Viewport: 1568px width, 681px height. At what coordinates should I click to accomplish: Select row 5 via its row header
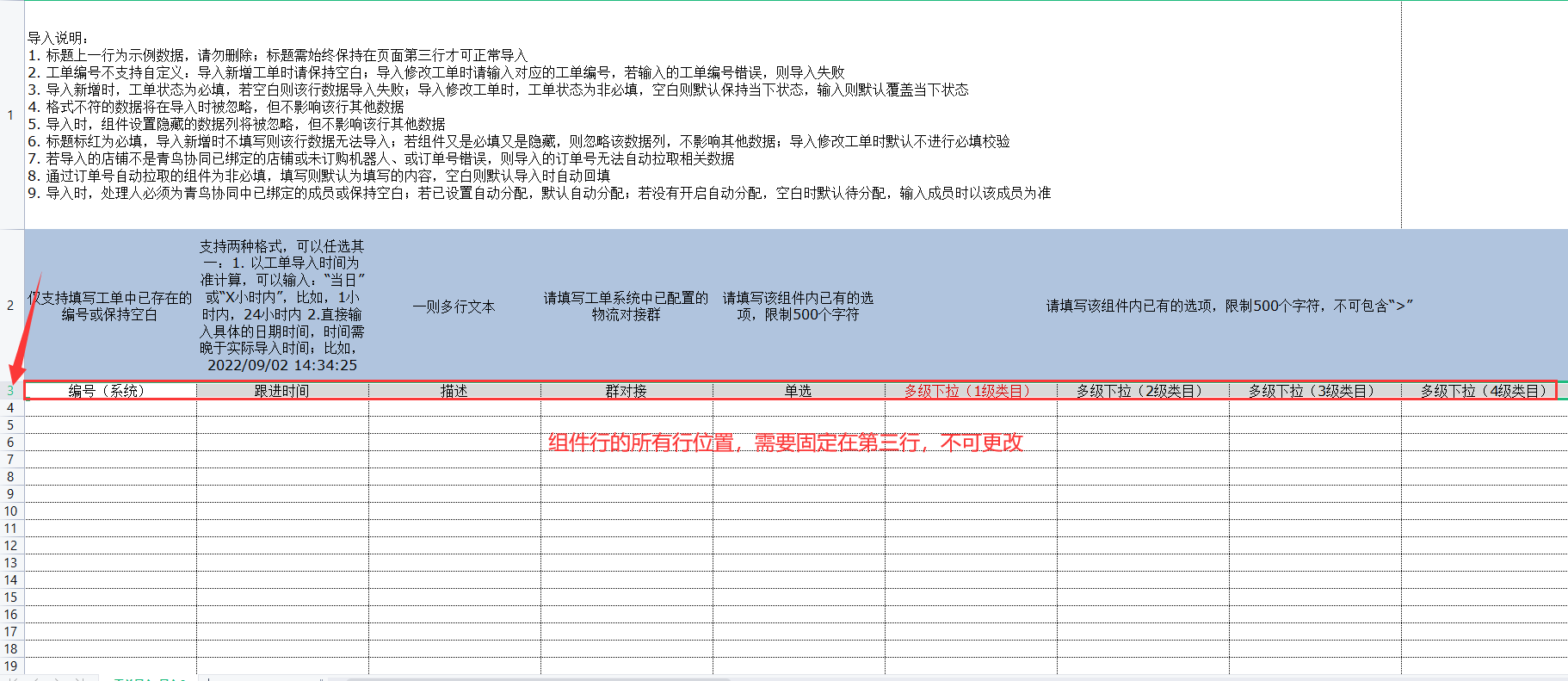(11, 425)
